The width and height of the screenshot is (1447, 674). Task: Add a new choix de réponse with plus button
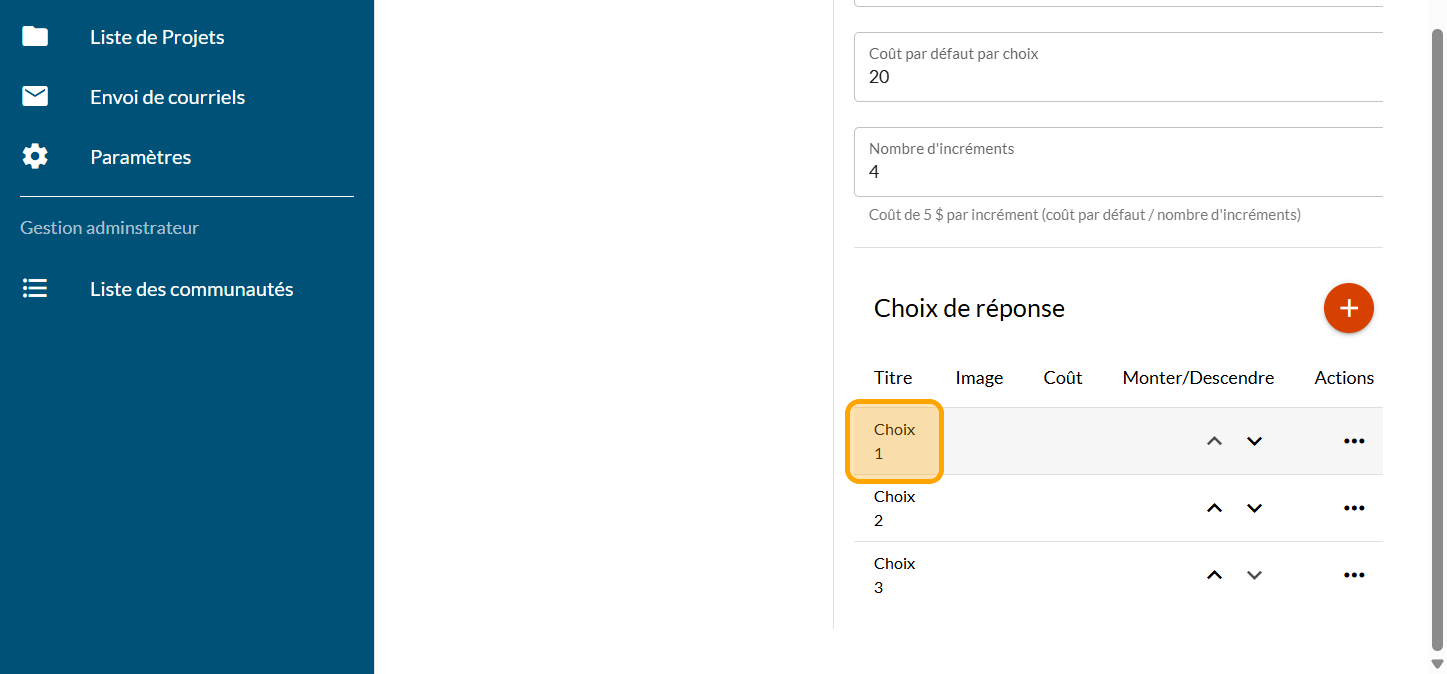(x=1348, y=308)
